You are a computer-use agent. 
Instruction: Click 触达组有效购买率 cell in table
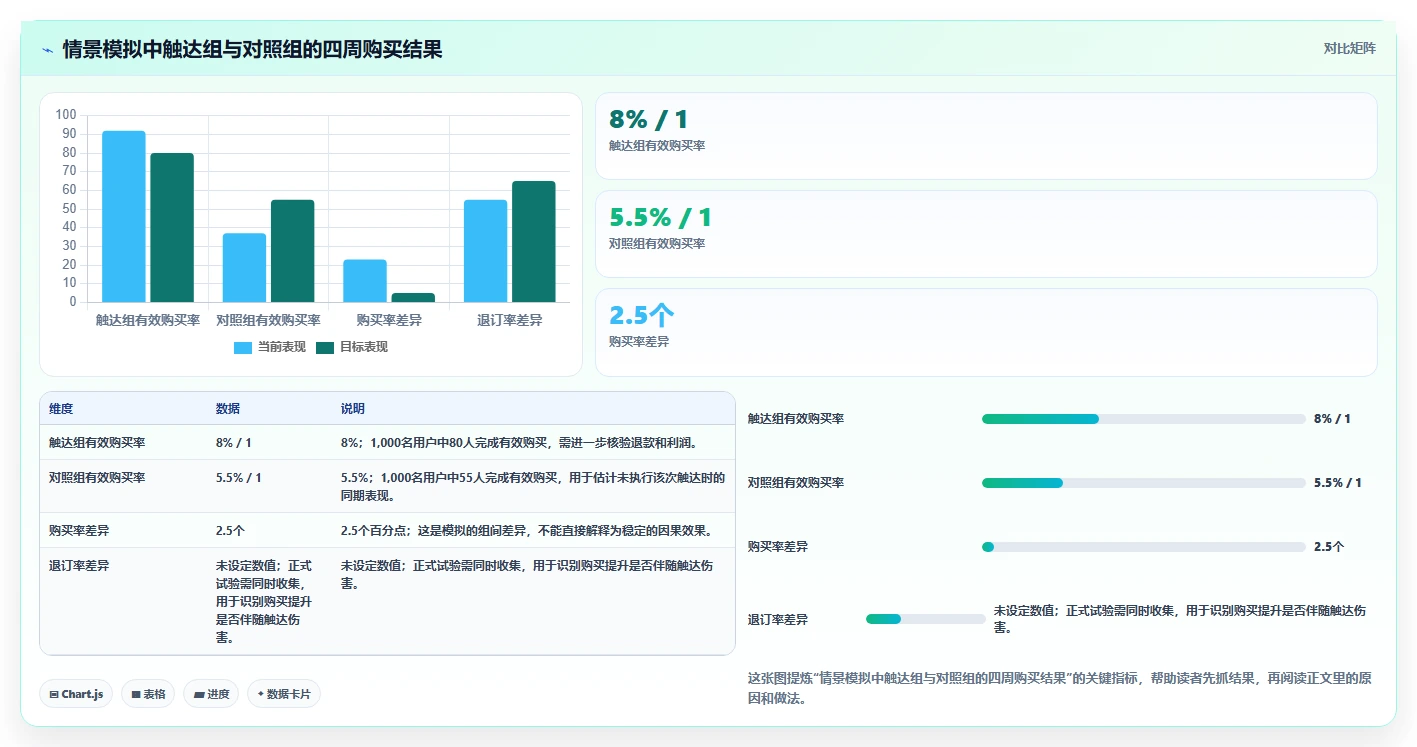(97, 442)
